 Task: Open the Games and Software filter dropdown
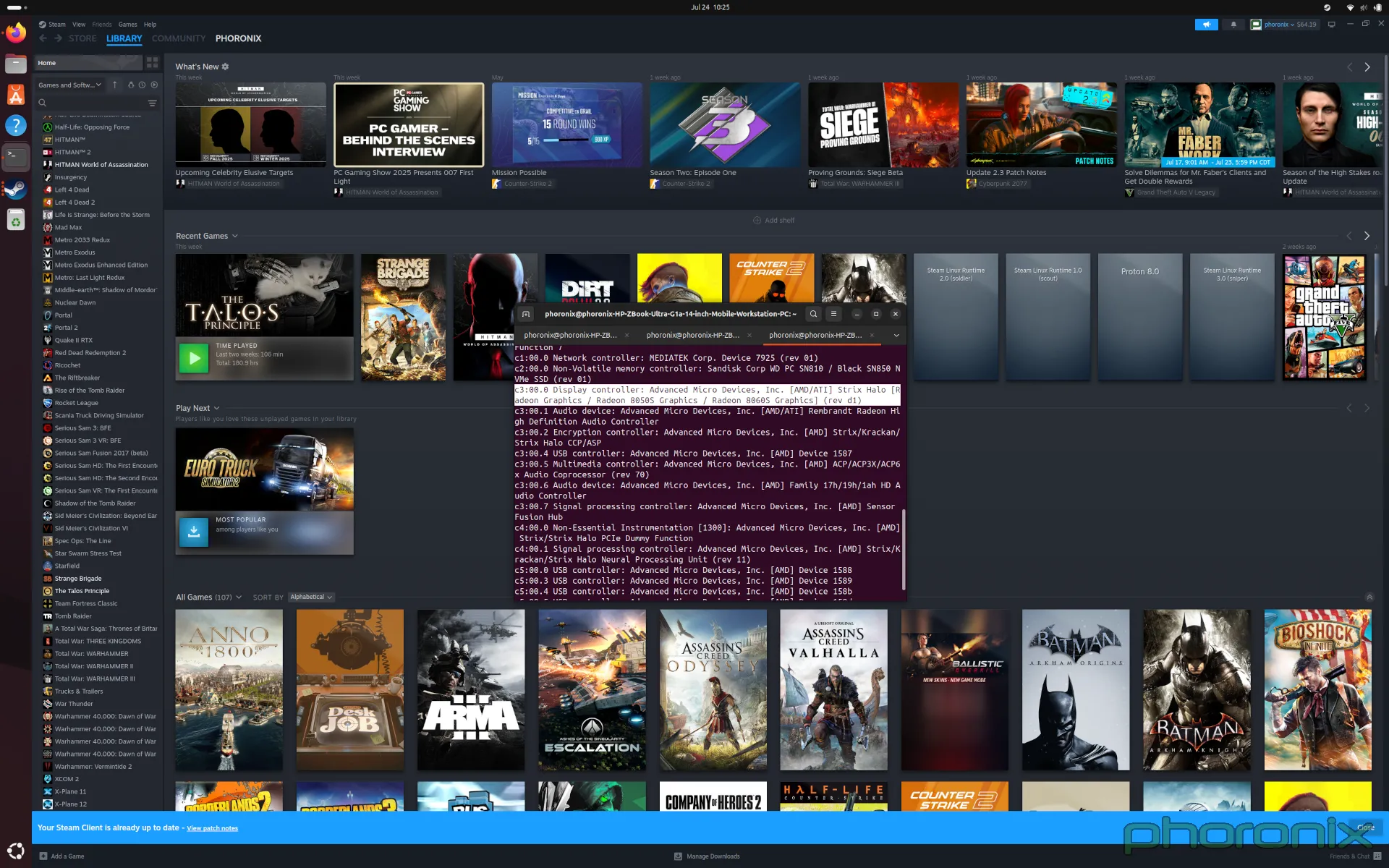tap(69, 85)
